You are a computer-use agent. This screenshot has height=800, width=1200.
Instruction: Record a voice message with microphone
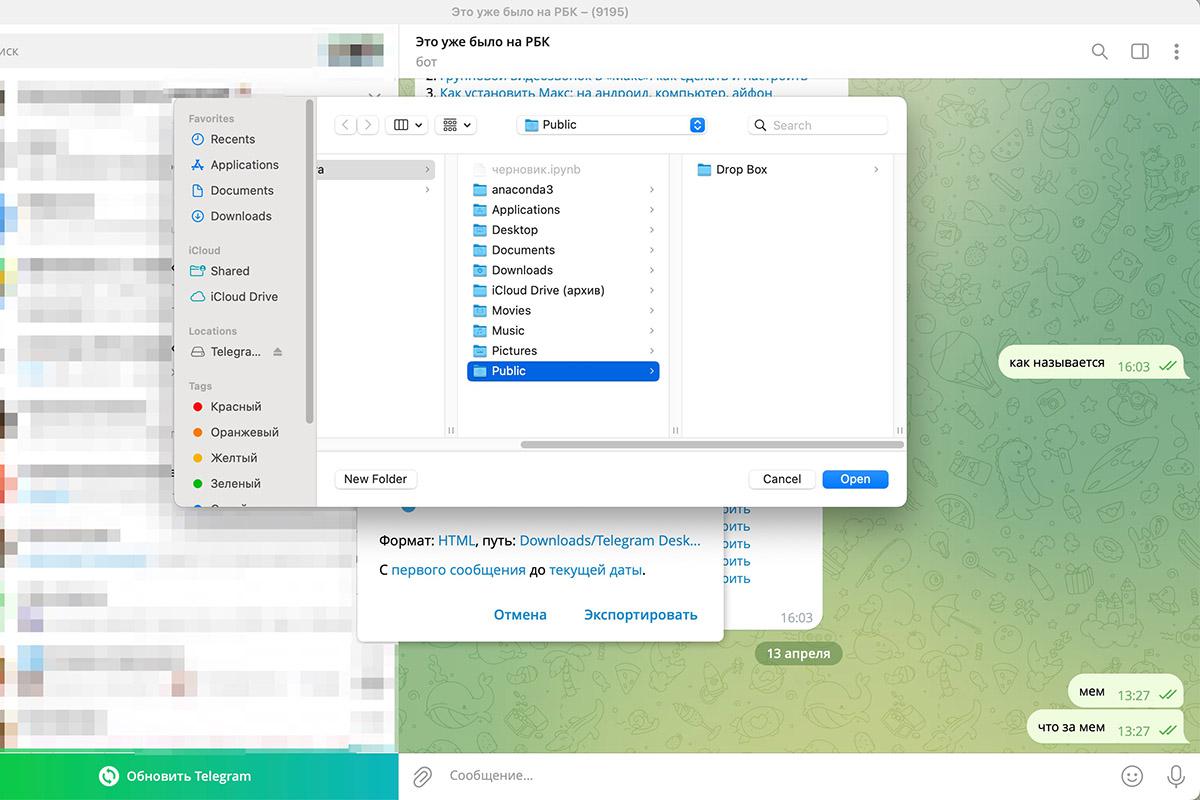click(x=1176, y=775)
